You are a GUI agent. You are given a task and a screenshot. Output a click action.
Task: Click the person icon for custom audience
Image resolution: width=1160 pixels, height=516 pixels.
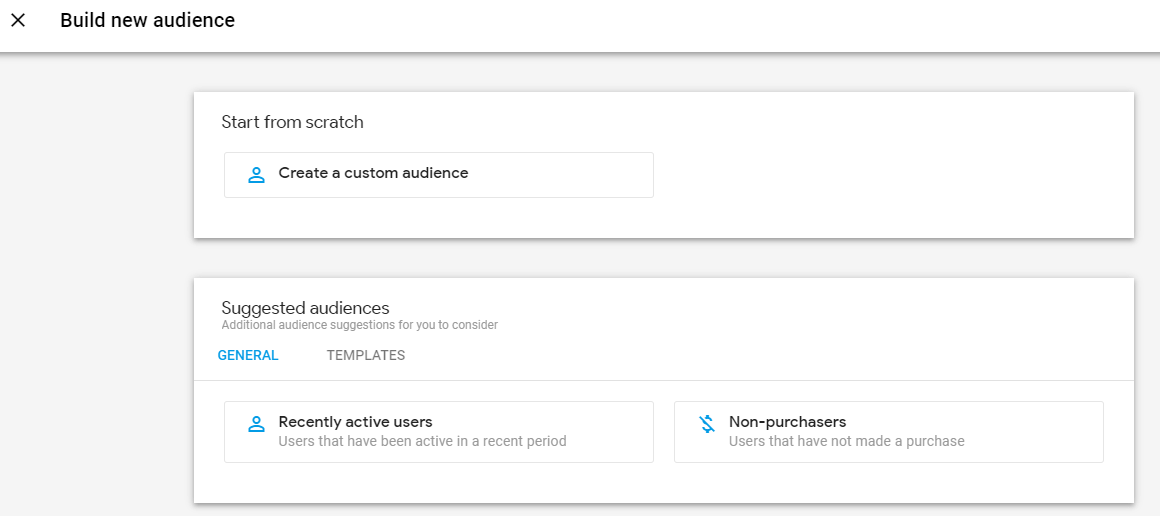point(256,175)
